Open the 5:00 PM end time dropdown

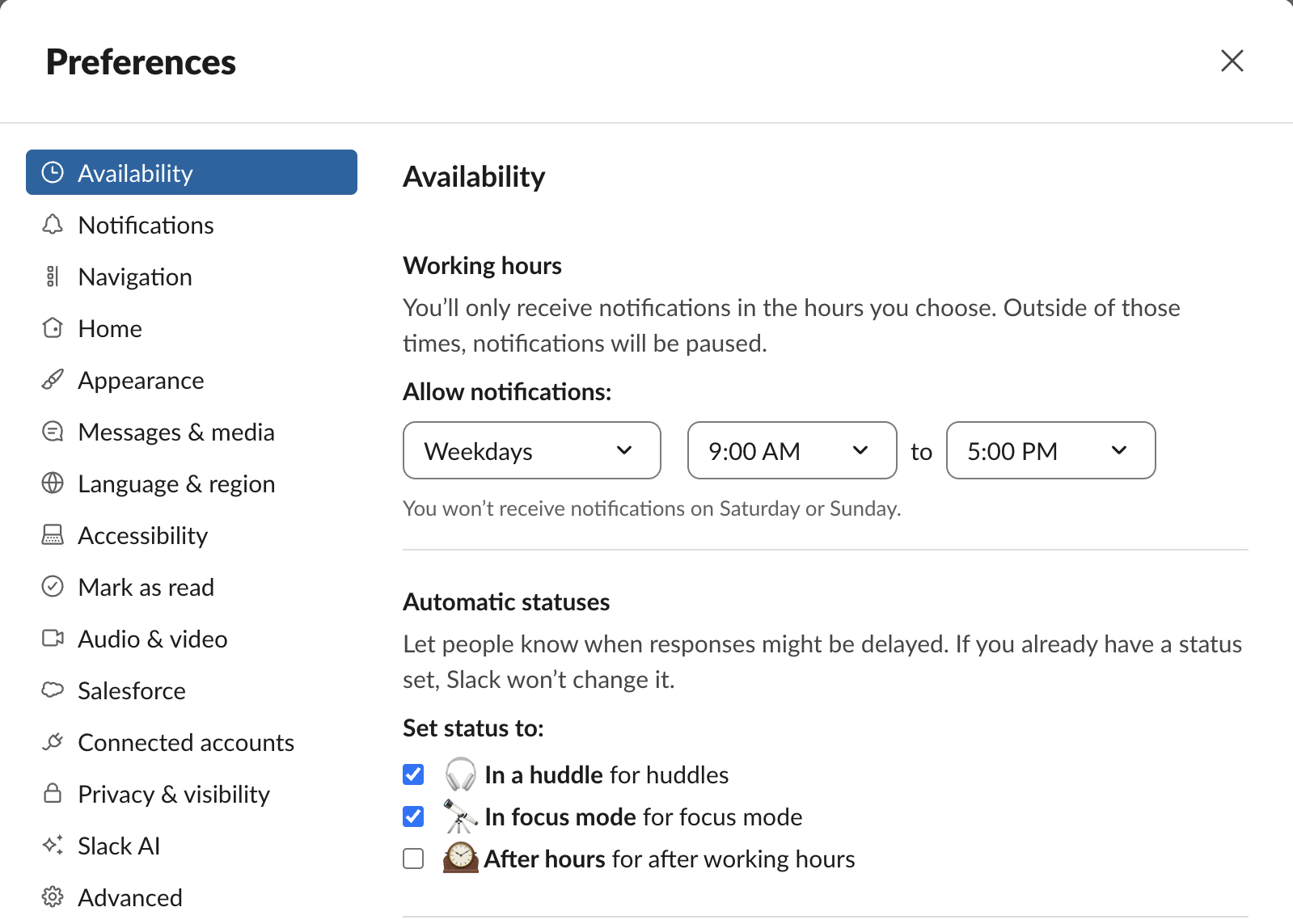click(1050, 450)
